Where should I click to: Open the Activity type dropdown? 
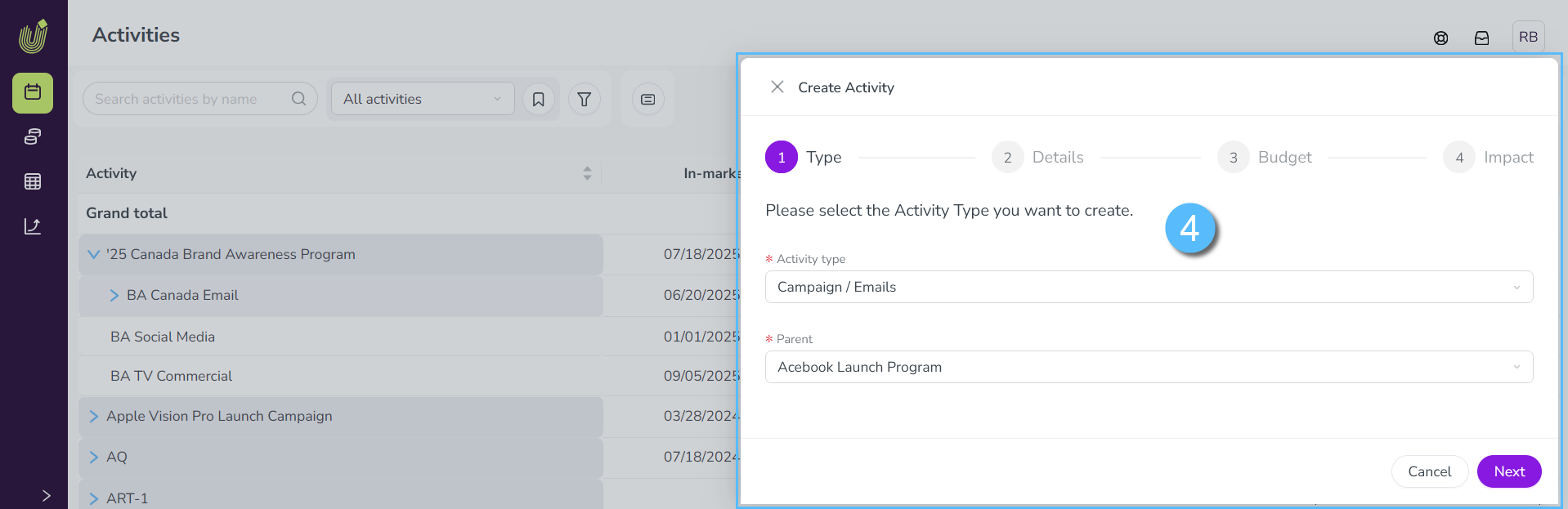[x=1148, y=287]
